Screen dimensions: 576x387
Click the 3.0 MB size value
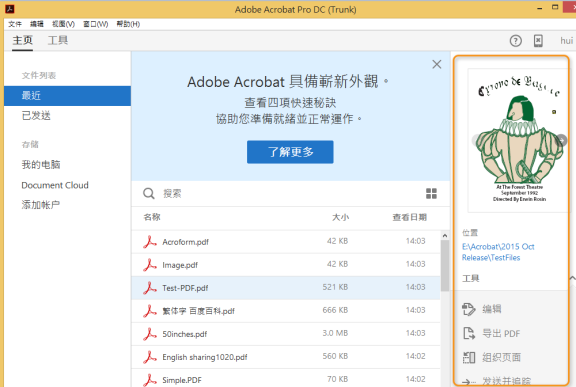tap(335, 333)
